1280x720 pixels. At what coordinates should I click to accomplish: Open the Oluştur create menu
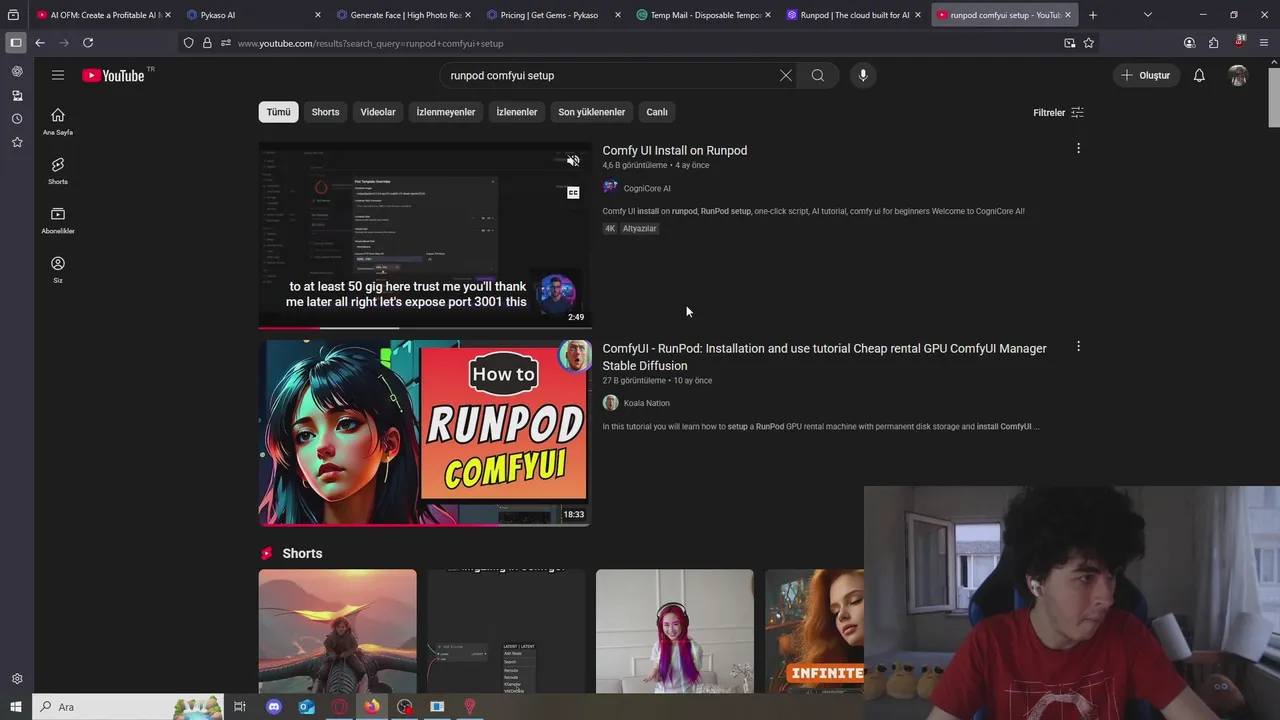[1146, 75]
